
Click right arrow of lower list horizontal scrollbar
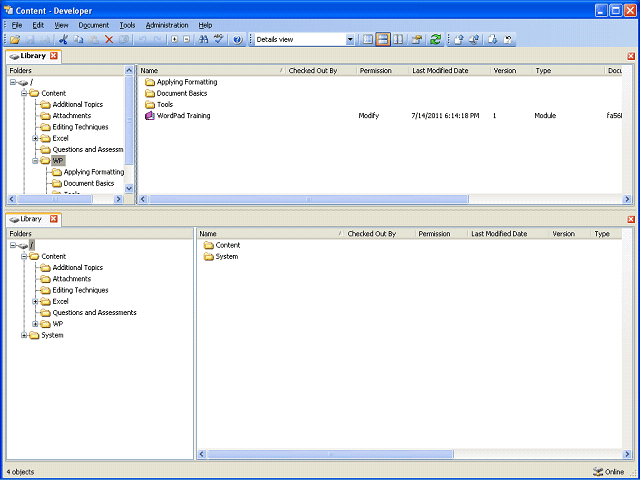(627, 454)
